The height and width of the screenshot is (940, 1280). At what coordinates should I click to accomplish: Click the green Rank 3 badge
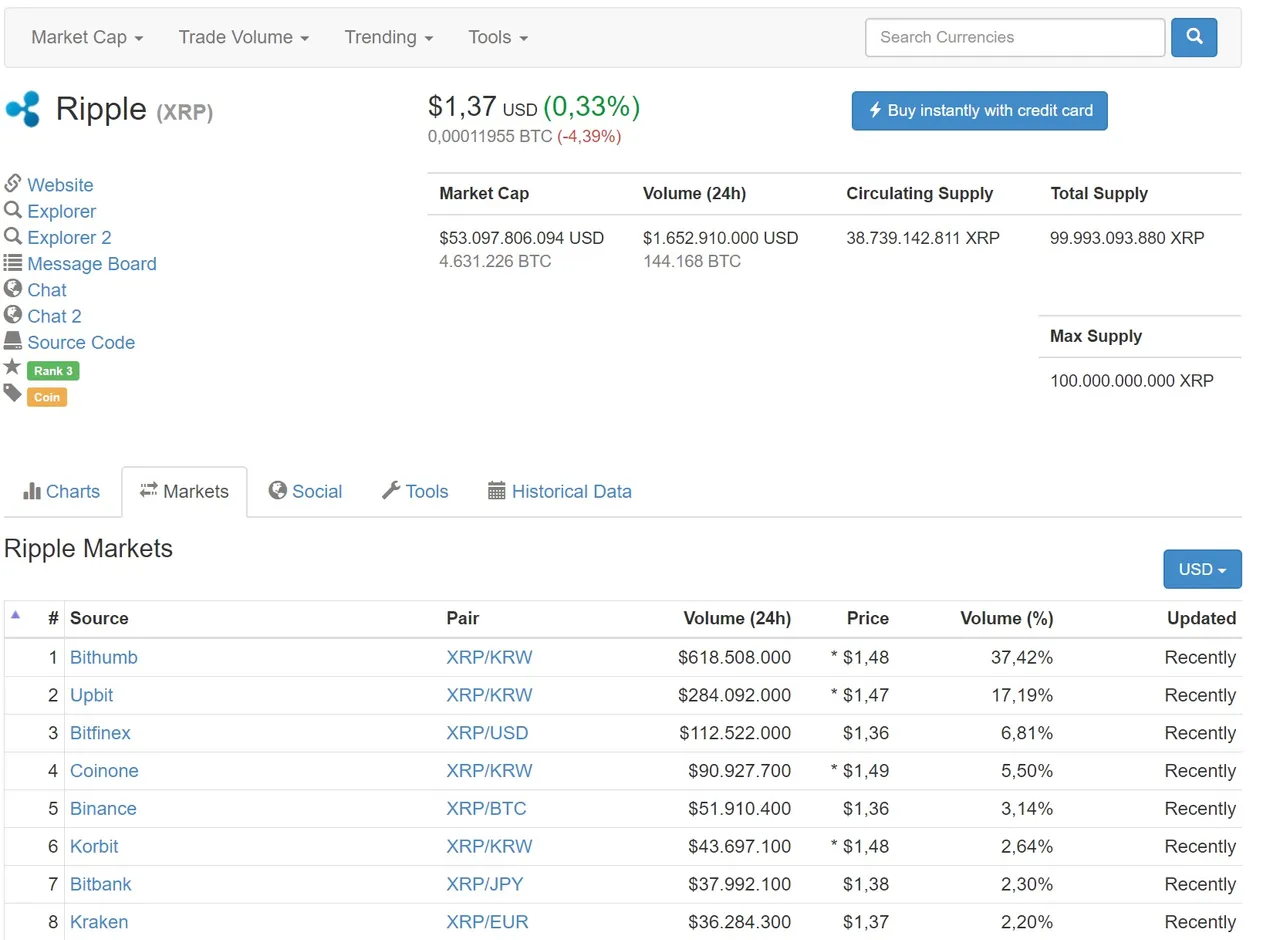point(53,371)
